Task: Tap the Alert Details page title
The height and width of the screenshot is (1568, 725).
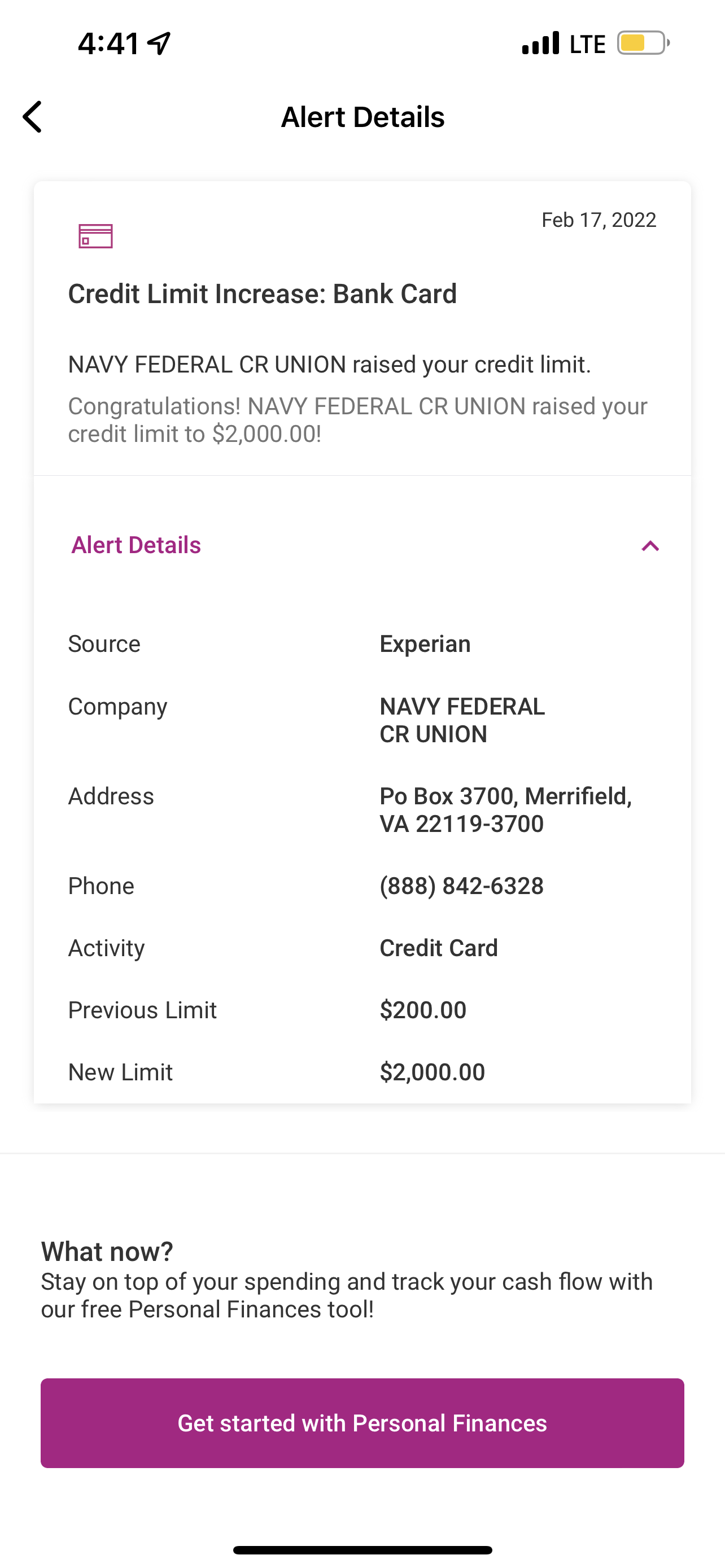Action: pyautogui.click(x=362, y=117)
